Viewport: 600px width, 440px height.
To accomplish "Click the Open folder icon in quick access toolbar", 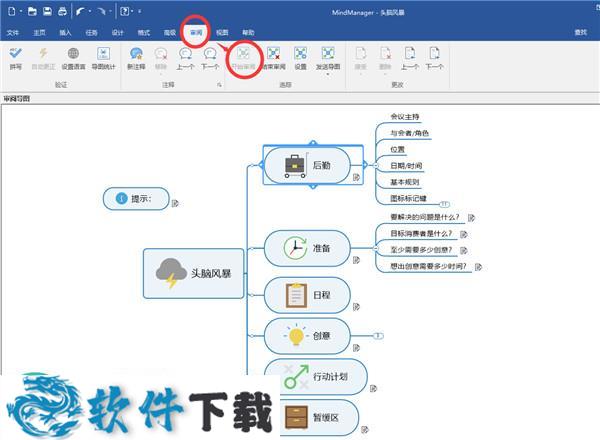I will coord(32,11).
